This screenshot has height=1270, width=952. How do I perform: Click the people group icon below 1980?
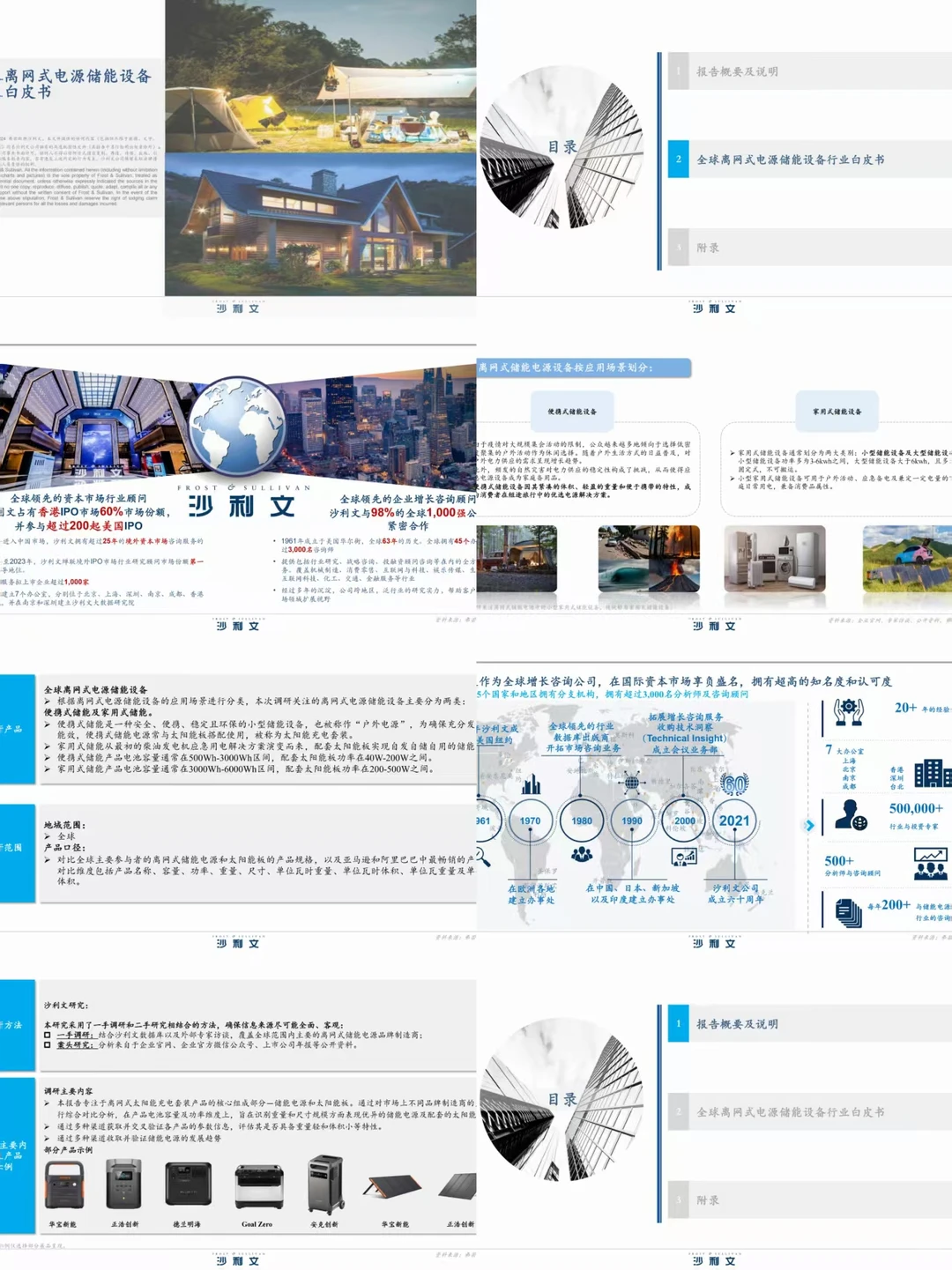click(x=582, y=854)
